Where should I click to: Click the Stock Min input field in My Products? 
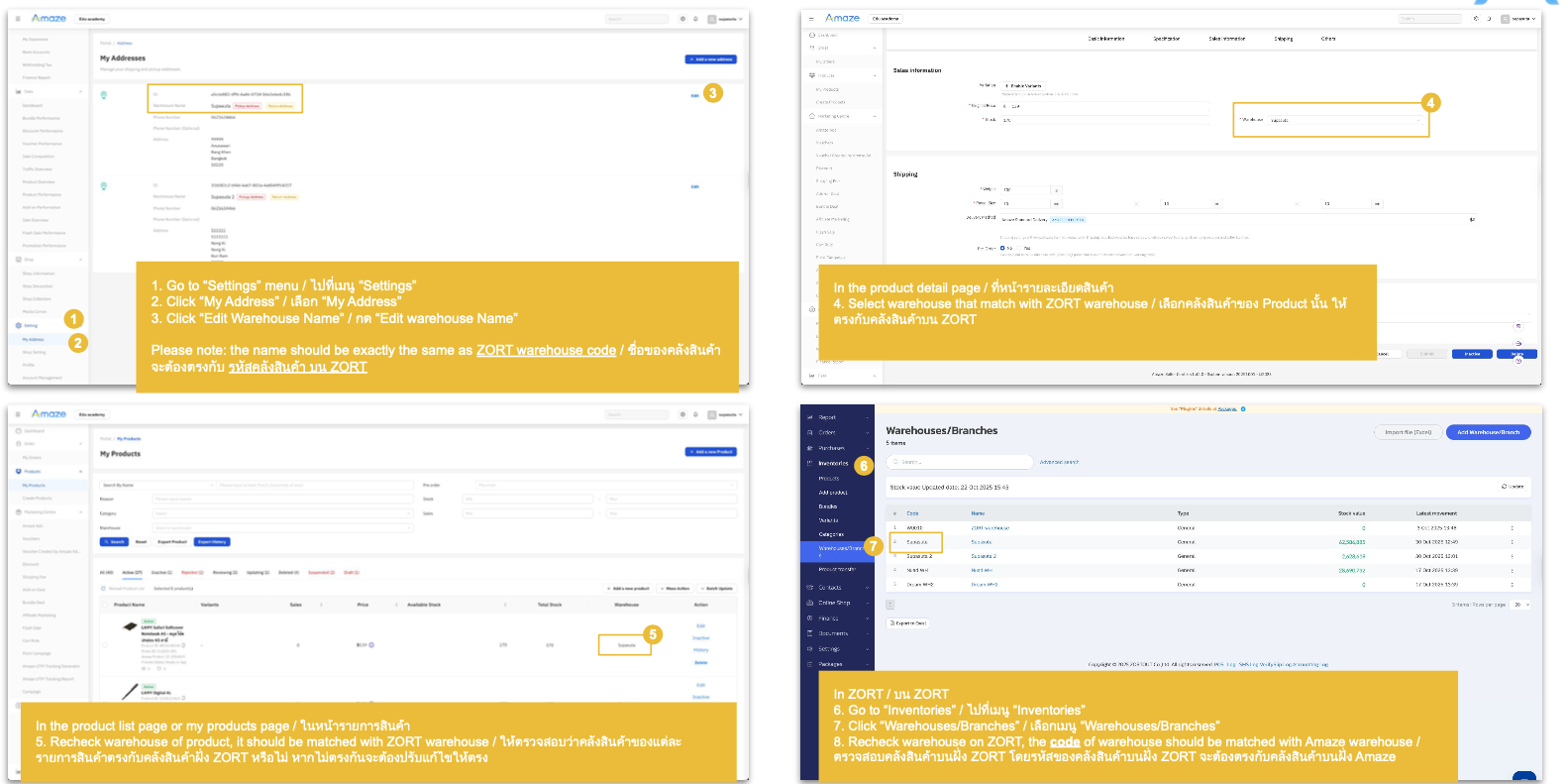pyautogui.click(x=528, y=500)
